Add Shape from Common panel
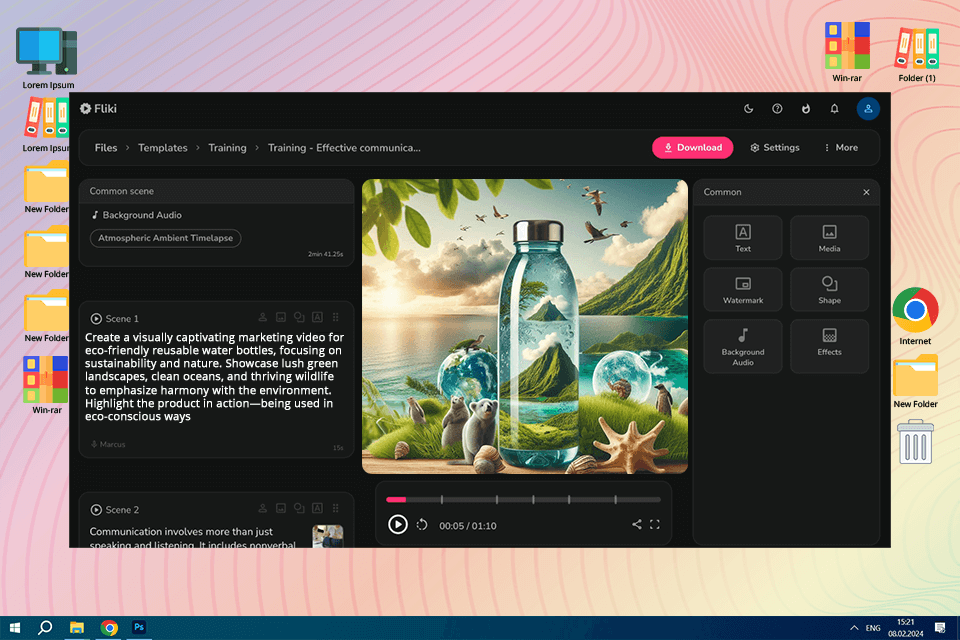960x640 pixels. tap(829, 290)
